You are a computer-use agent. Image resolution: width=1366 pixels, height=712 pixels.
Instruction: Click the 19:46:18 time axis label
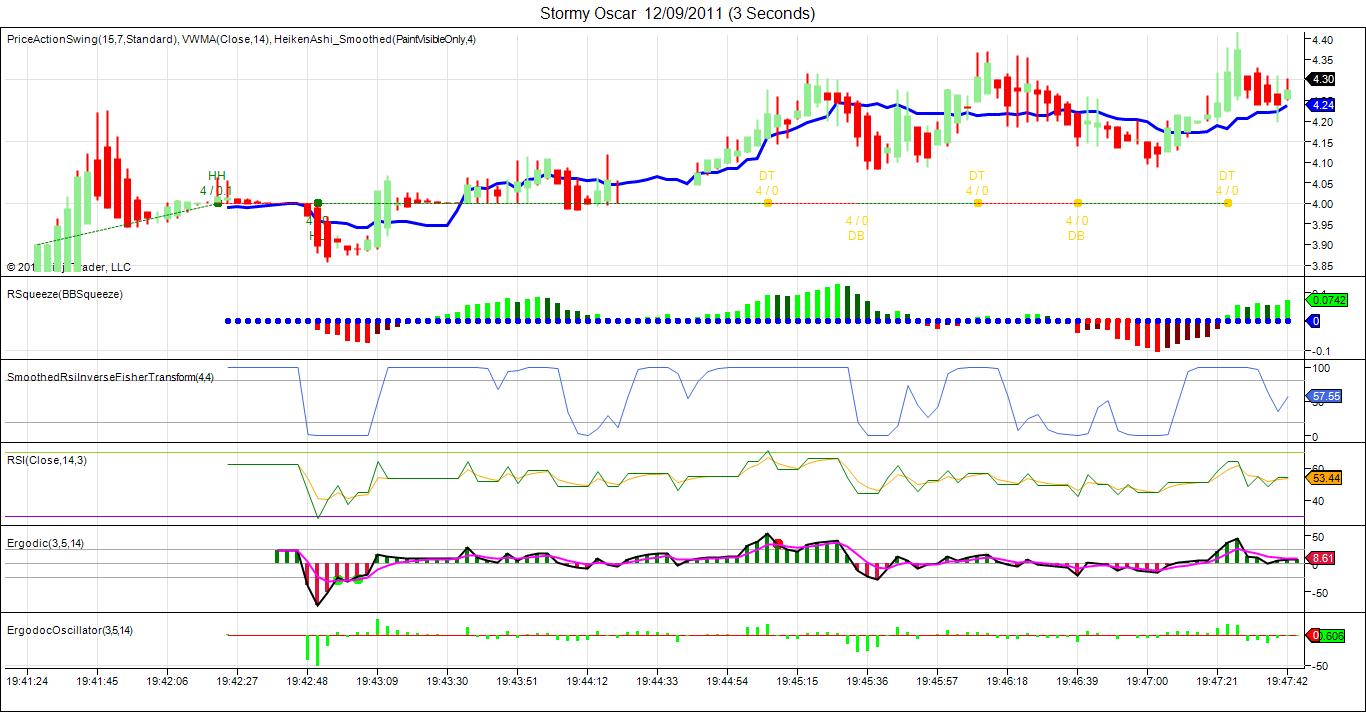tap(1007, 682)
